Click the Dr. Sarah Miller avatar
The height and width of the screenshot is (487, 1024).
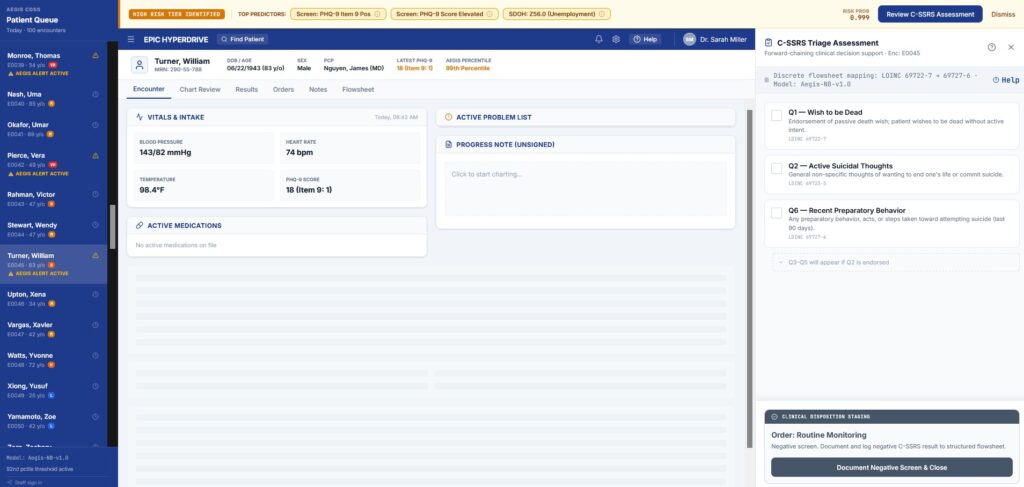(x=690, y=39)
